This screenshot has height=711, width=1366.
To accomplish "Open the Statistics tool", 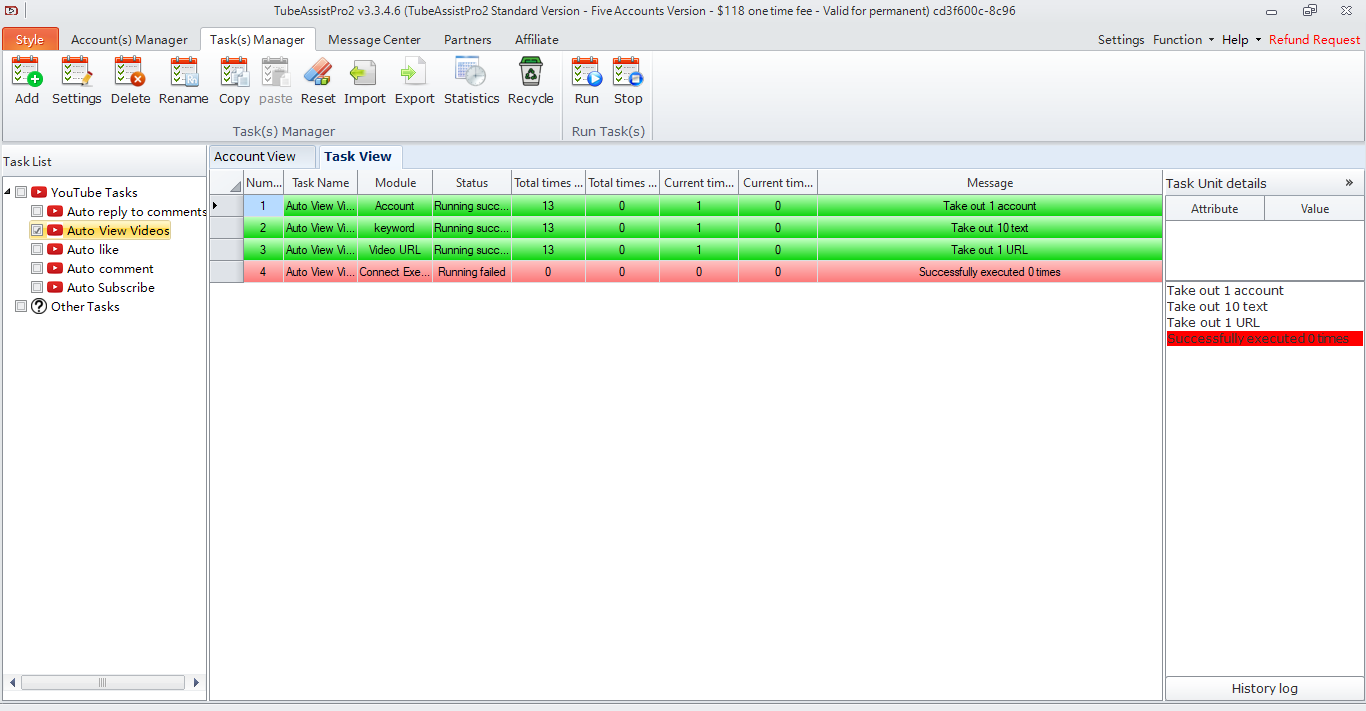I will pyautogui.click(x=471, y=74).
